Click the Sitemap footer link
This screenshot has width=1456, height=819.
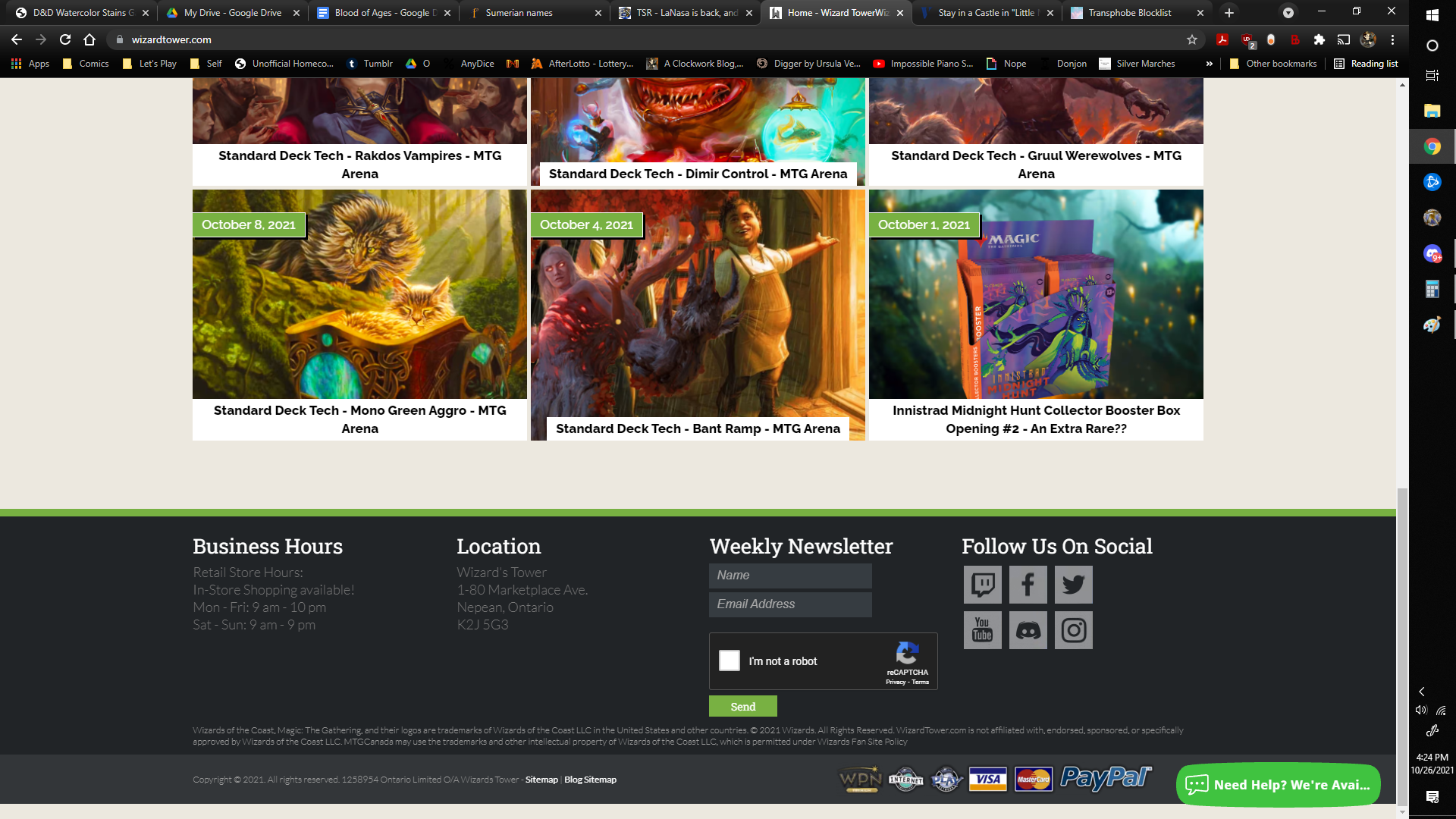(541, 780)
